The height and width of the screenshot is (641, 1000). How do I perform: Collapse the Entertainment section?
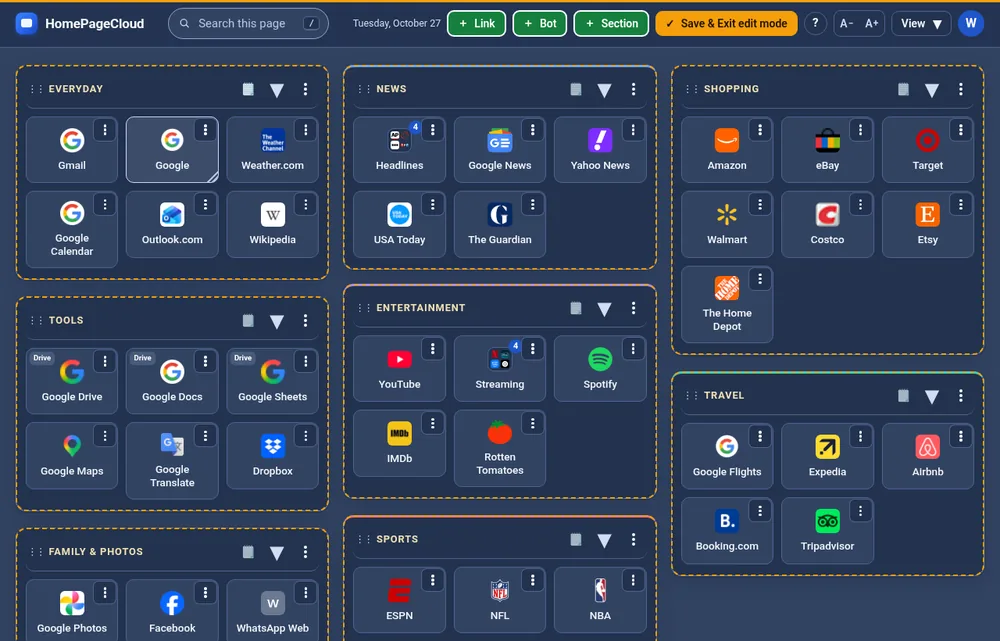[x=604, y=309]
